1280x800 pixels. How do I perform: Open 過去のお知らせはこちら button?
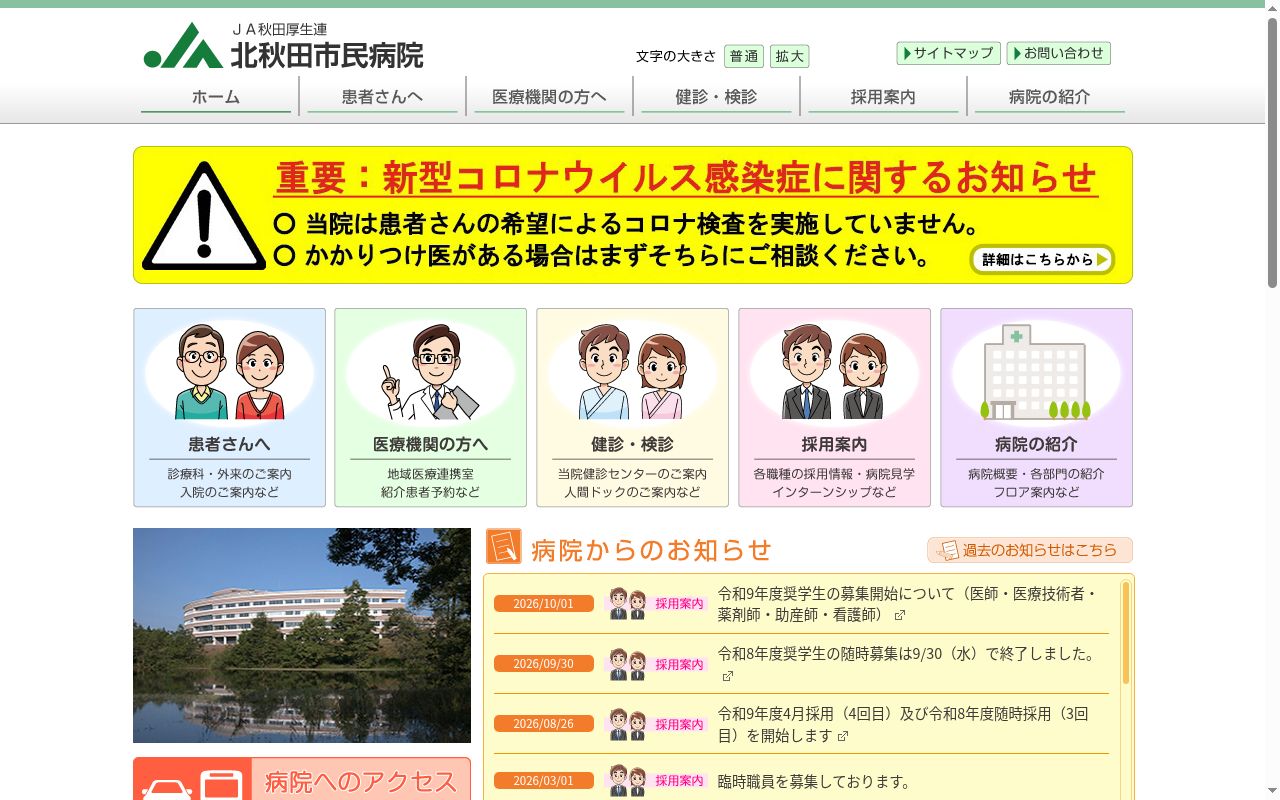click(1030, 550)
